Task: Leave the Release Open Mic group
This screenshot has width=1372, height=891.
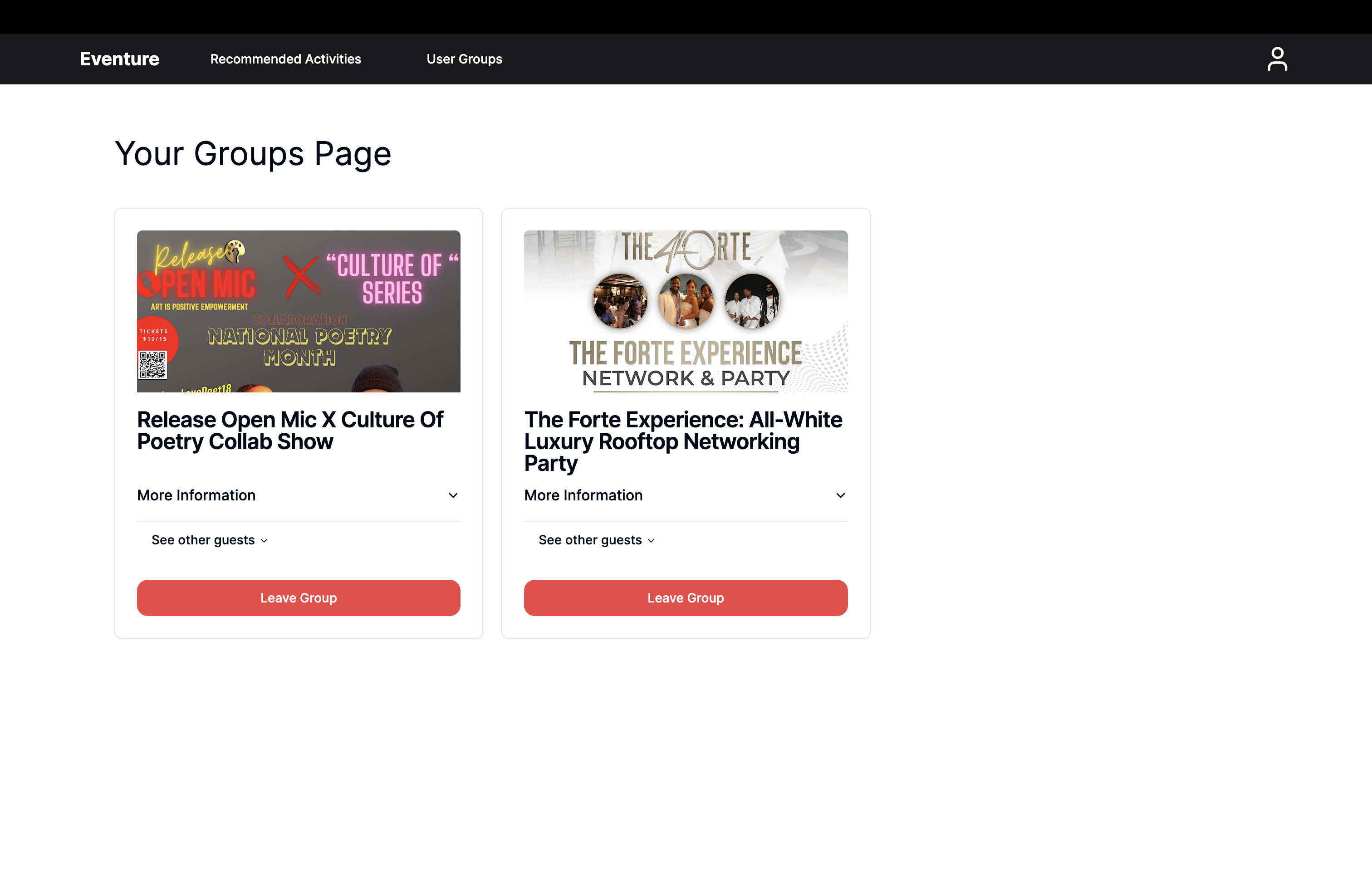Action: [298, 597]
